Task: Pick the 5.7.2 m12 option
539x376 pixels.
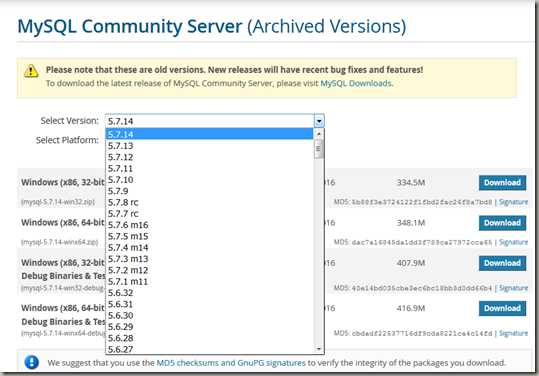Action: coord(209,270)
